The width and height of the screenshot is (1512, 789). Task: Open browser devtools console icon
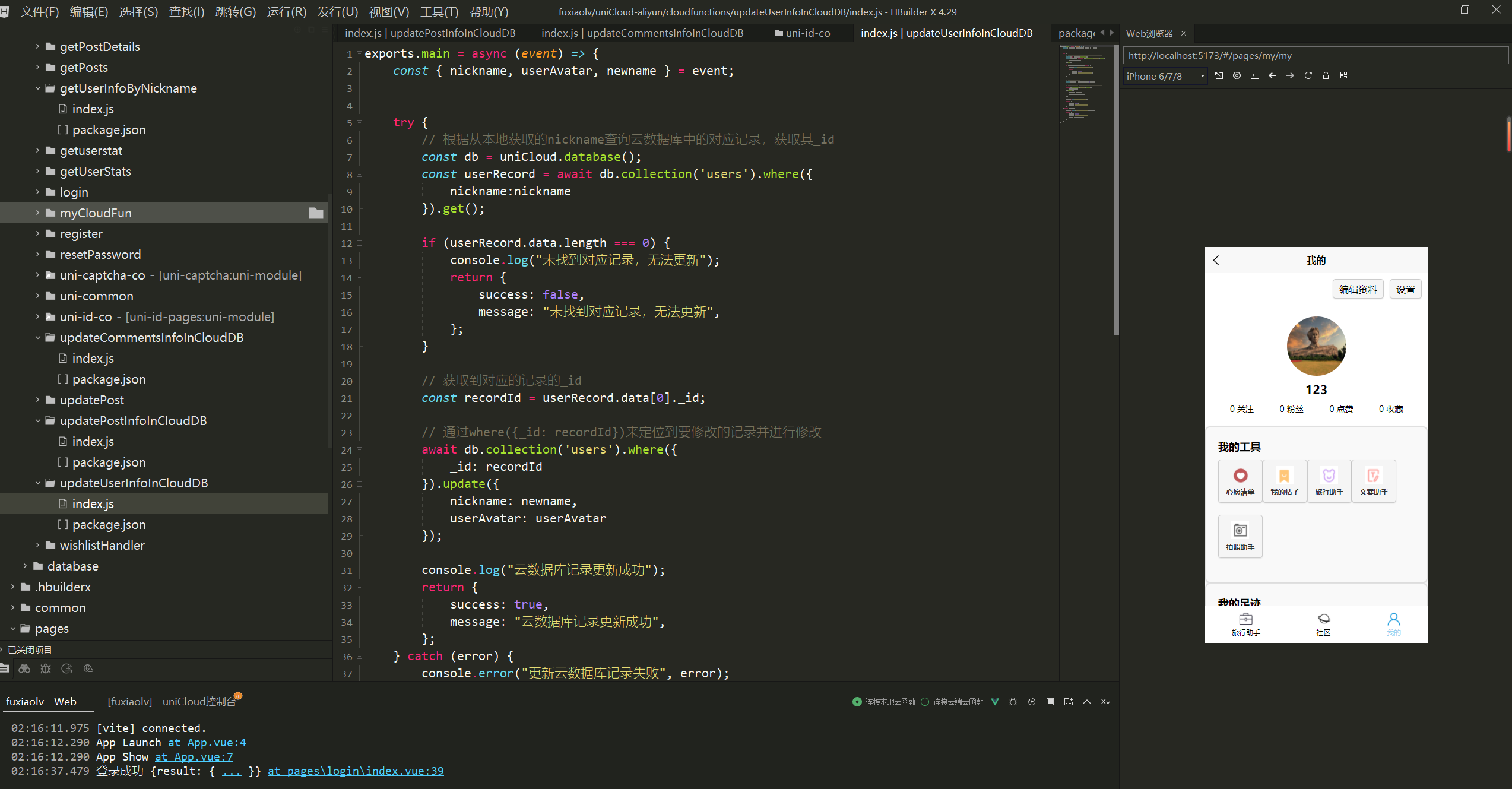[x=1254, y=75]
